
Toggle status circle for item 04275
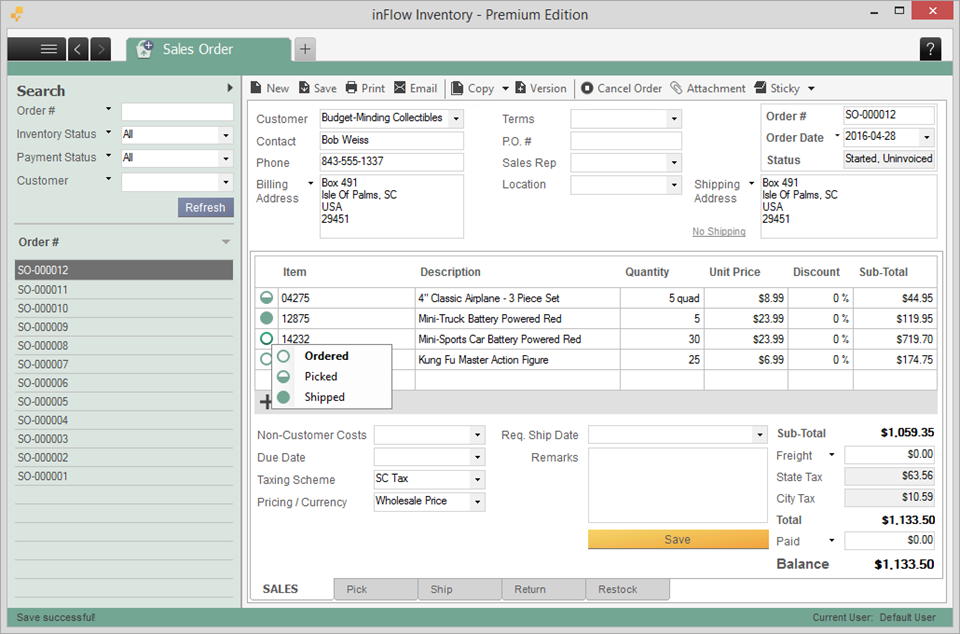(x=266, y=298)
